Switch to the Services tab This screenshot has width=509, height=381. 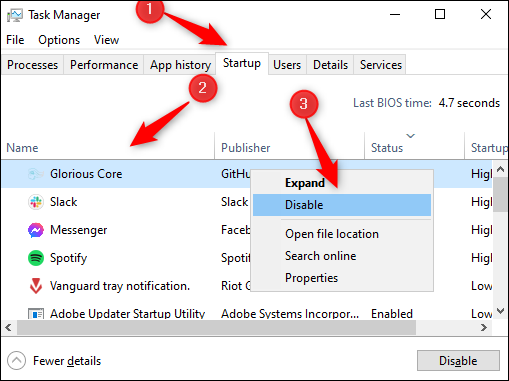(x=381, y=65)
